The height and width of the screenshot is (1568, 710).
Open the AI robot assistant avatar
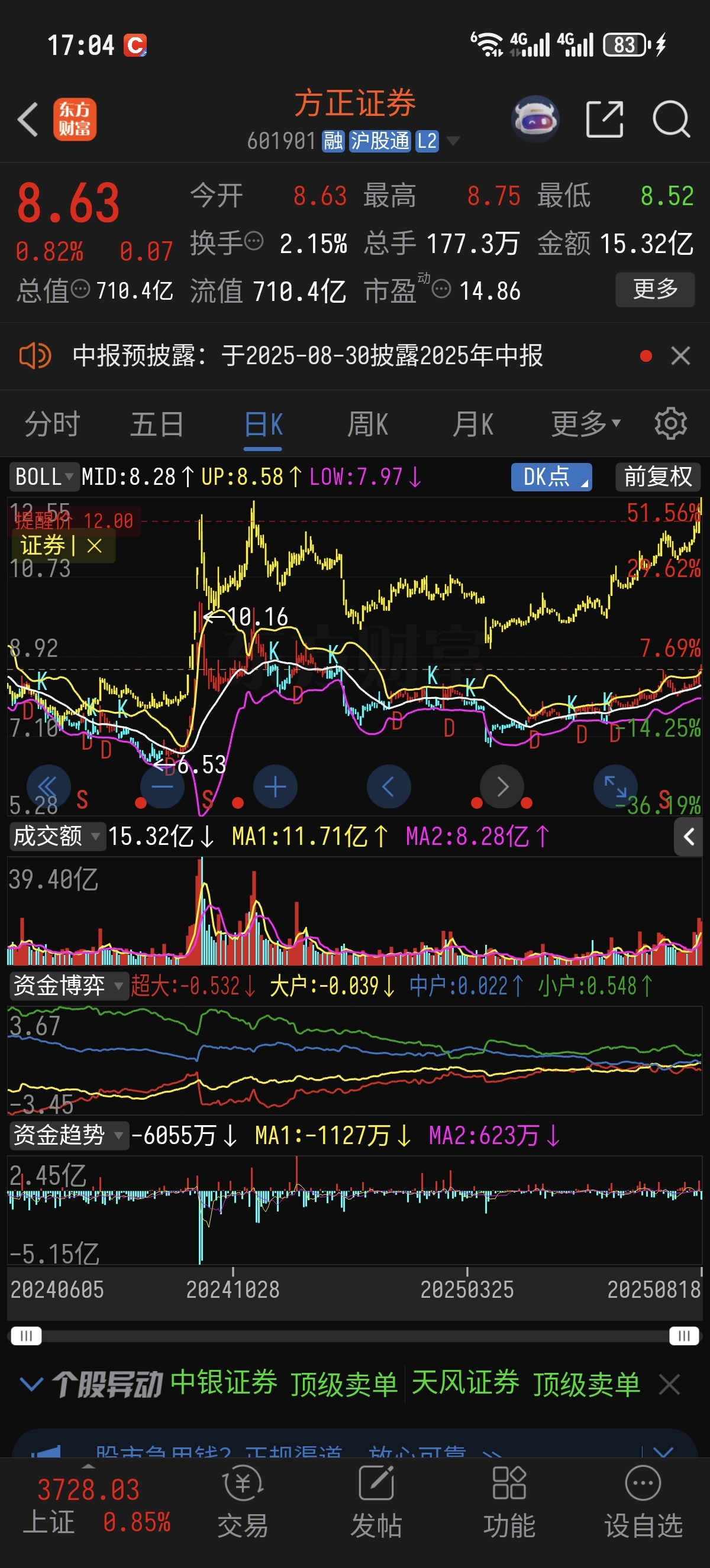pyautogui.click(x=535, y=119)
